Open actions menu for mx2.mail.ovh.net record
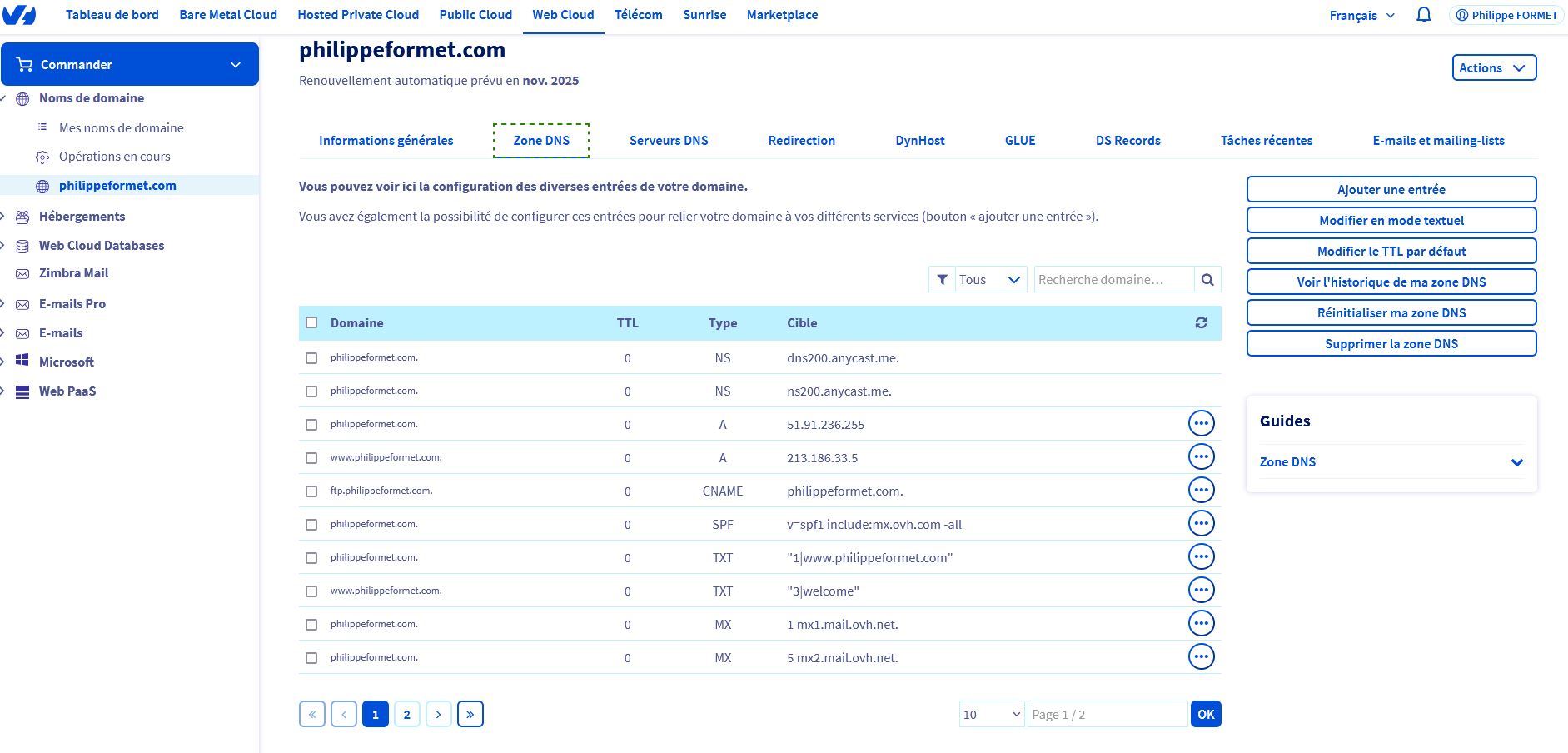Image resolution: width=1568 pixels, height=753 pixels. tap(1201, 657)
